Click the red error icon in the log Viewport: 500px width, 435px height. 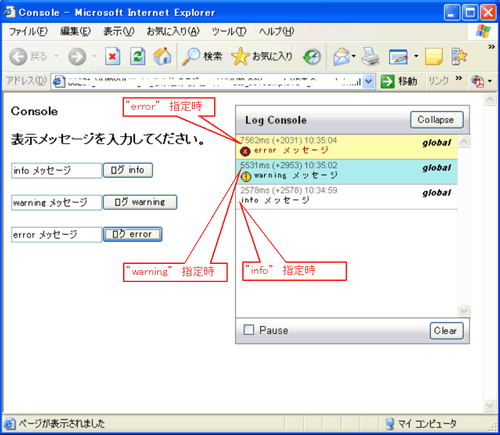(245, 151)
